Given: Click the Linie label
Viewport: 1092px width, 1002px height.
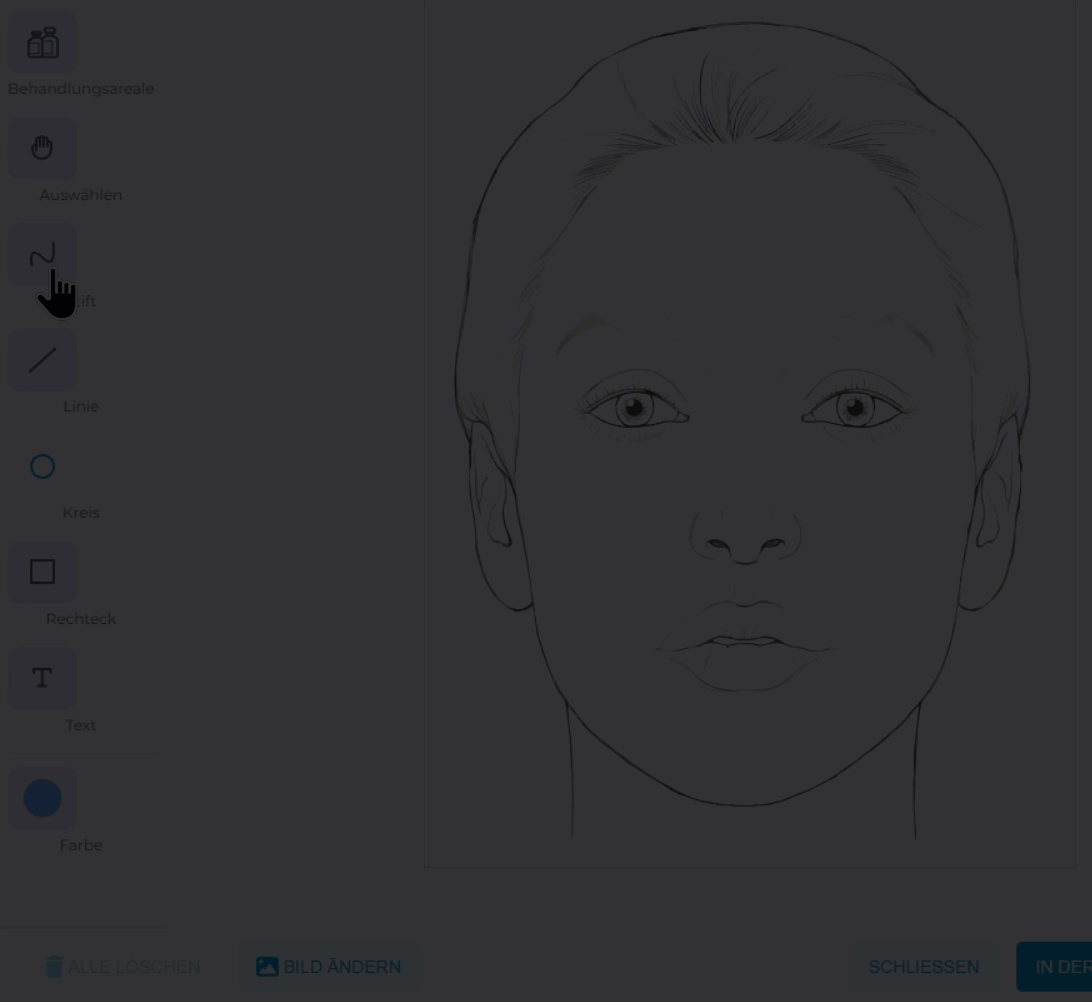Looking at the screenshot, I should pos(81,406).
